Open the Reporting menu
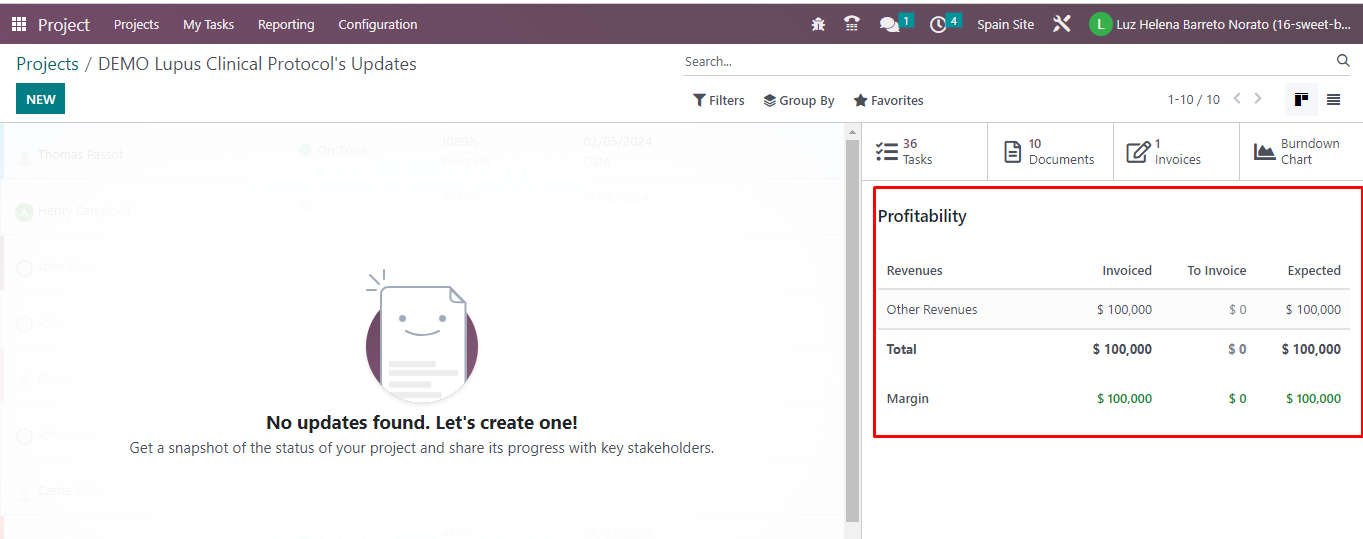This screenshot has width=1363, height=539. tap(286, 24)
